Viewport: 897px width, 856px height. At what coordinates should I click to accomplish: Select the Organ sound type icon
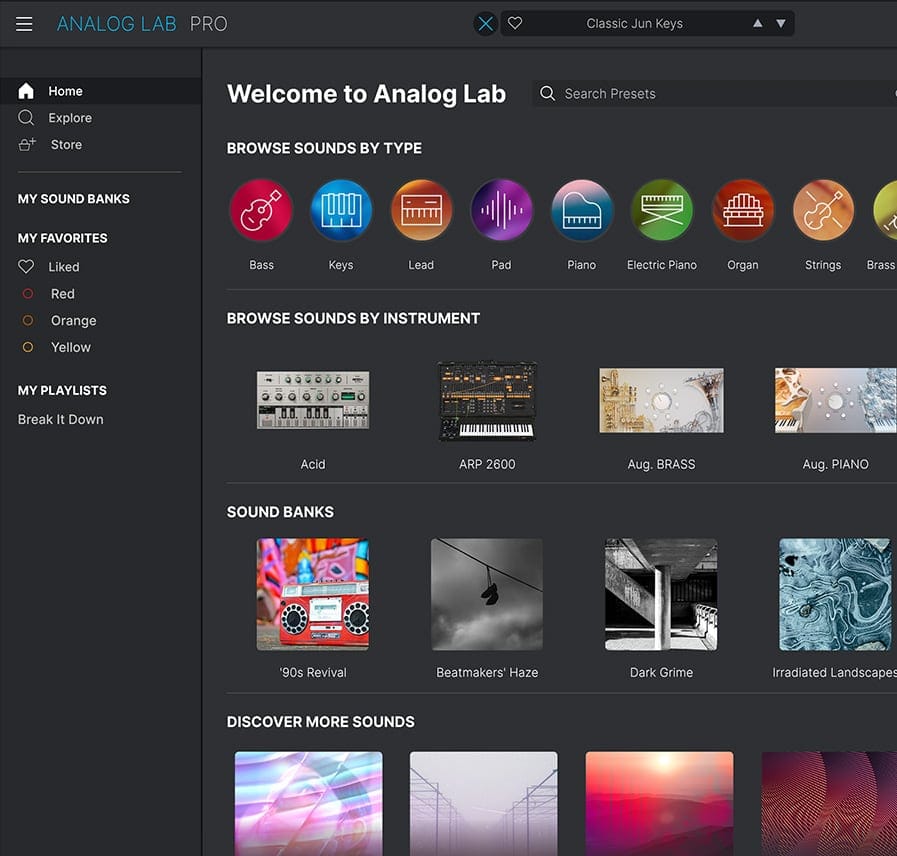pyautogui.click(x=742, y=211)
